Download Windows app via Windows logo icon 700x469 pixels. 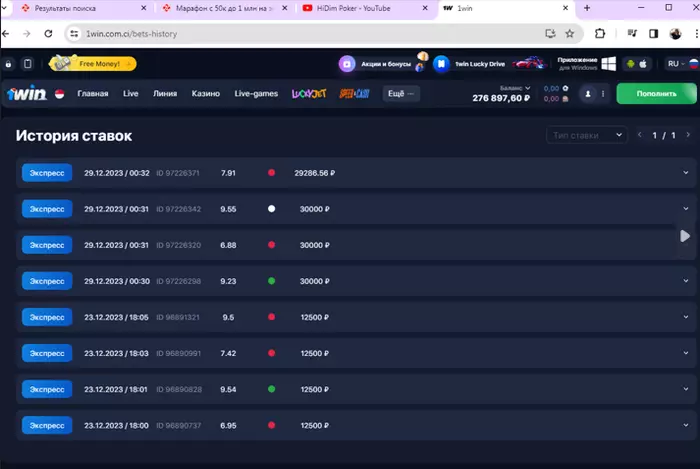click(608, 64)
